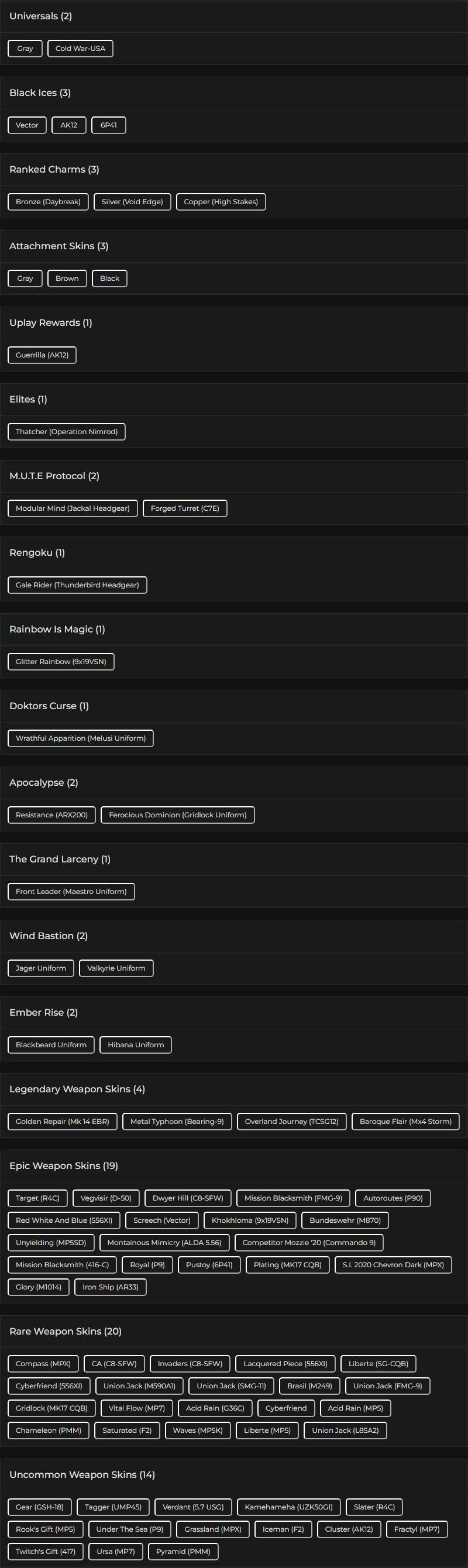Click the Hibana Uniform tag
The image size is (468, 1568).
136,1046
